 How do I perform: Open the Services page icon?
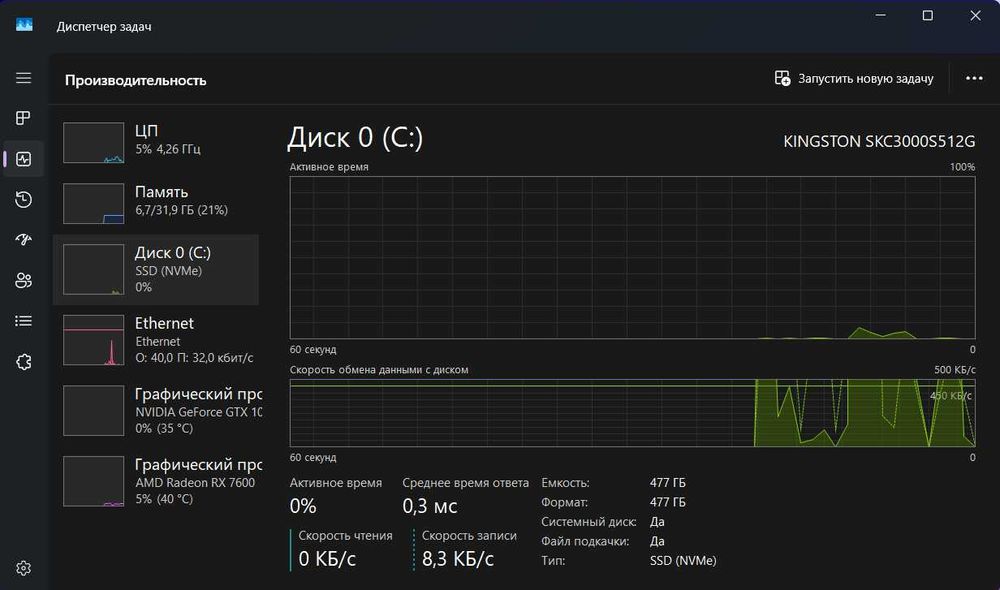click(x=24, y=362)
